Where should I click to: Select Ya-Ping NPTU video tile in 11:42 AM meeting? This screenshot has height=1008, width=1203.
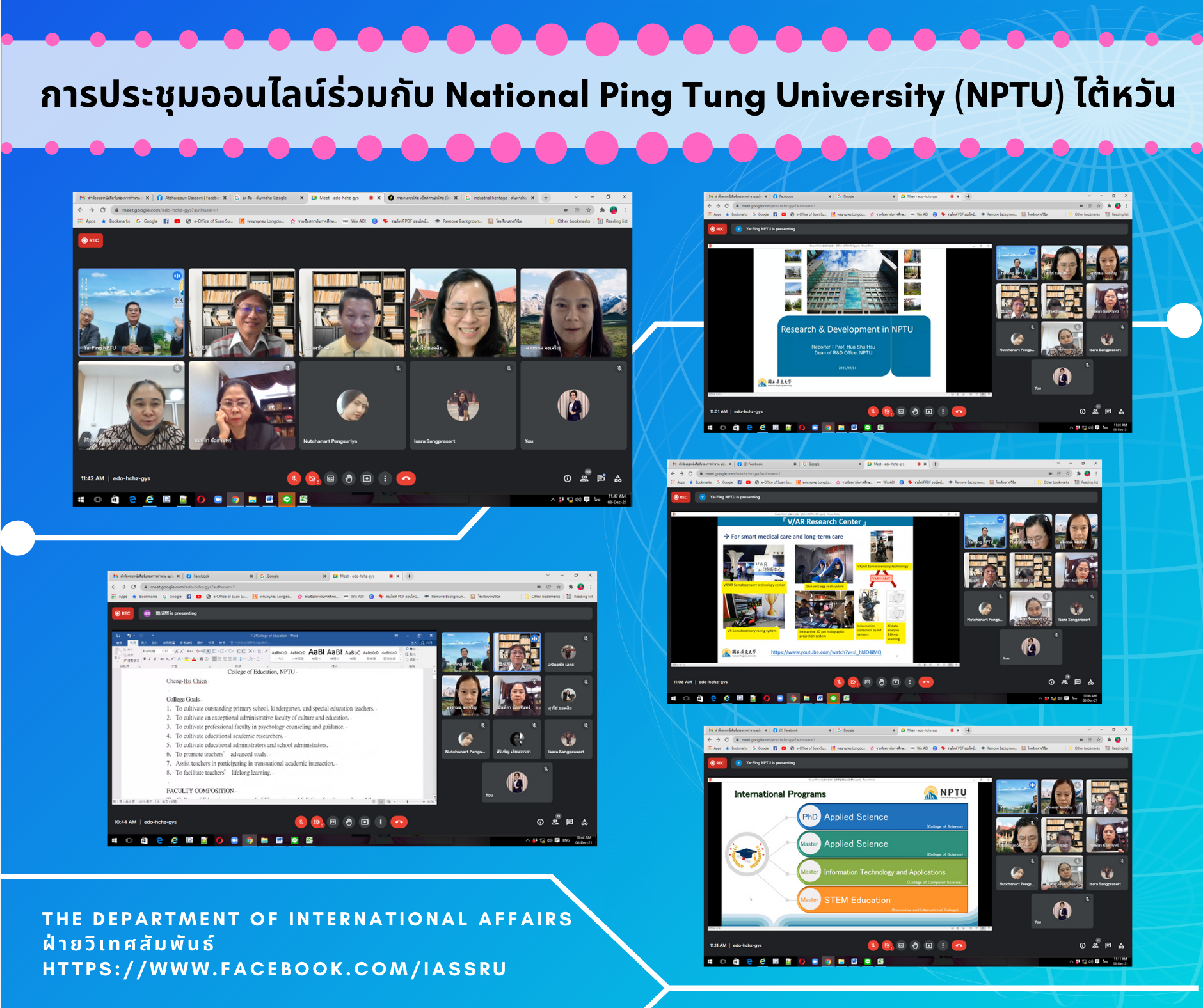[x=131, y=312]
